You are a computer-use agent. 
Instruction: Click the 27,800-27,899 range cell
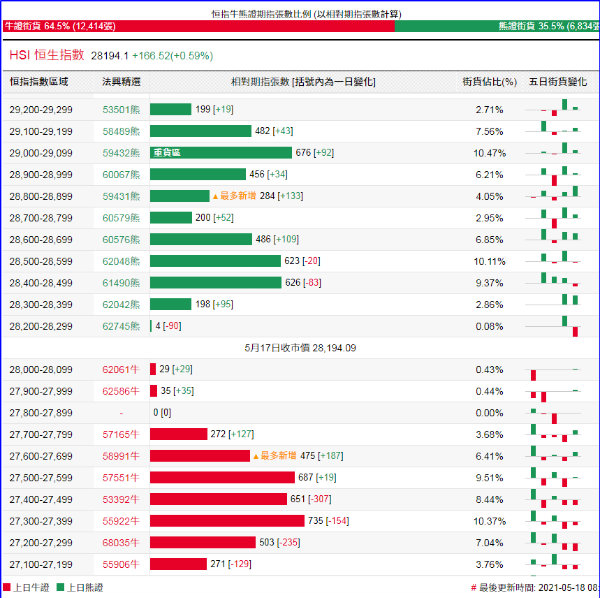tap(41, 413)
